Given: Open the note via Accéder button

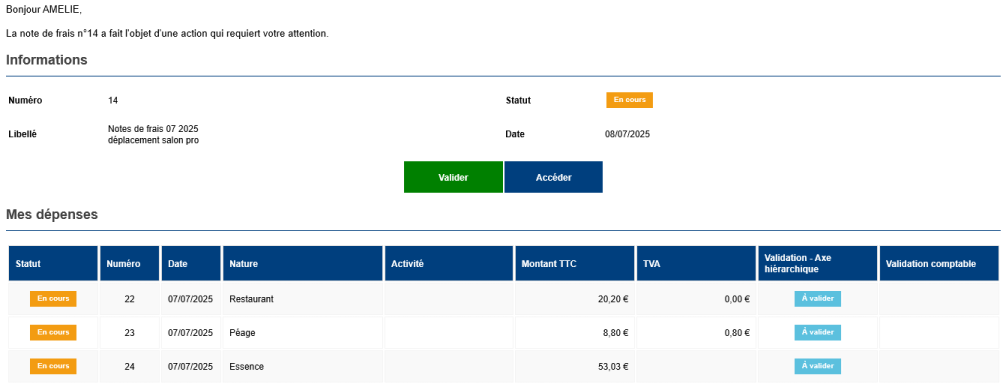Looking at the screenshot, I should click(553, 177).
